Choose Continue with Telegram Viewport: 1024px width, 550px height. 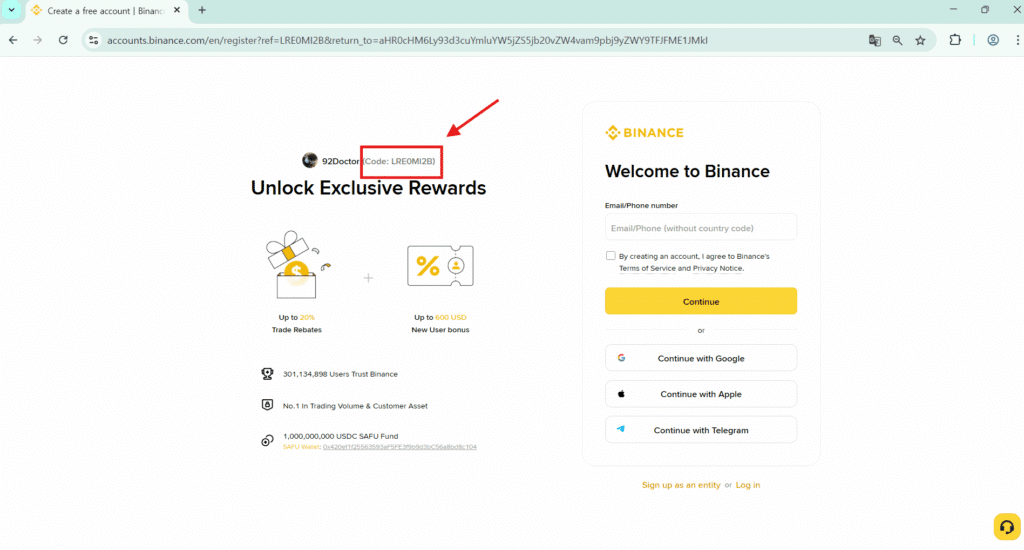coord(700,430)
